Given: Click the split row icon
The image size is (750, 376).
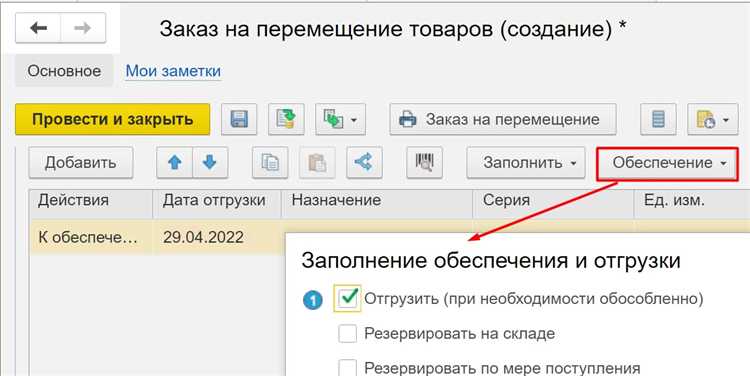Looking at the screenshot, I should point(364,163).
